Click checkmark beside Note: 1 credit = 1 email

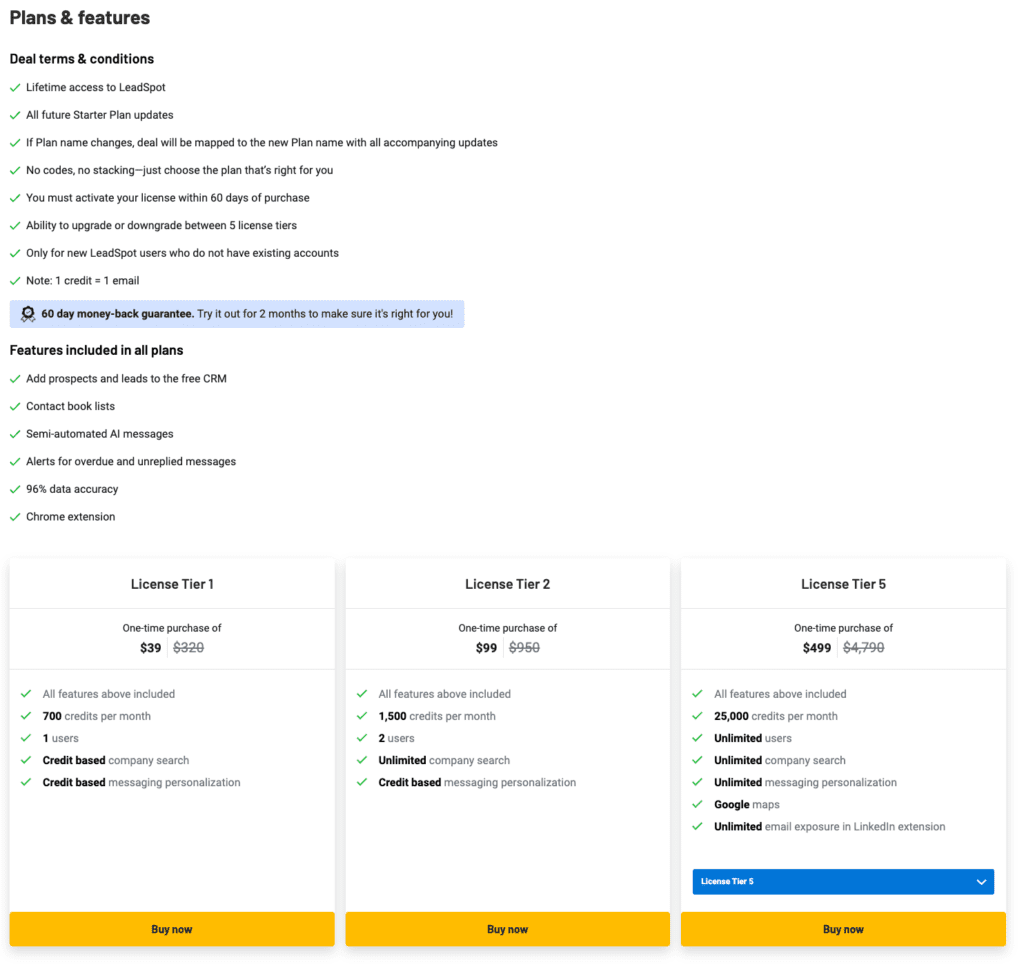(x=15, y=281)
